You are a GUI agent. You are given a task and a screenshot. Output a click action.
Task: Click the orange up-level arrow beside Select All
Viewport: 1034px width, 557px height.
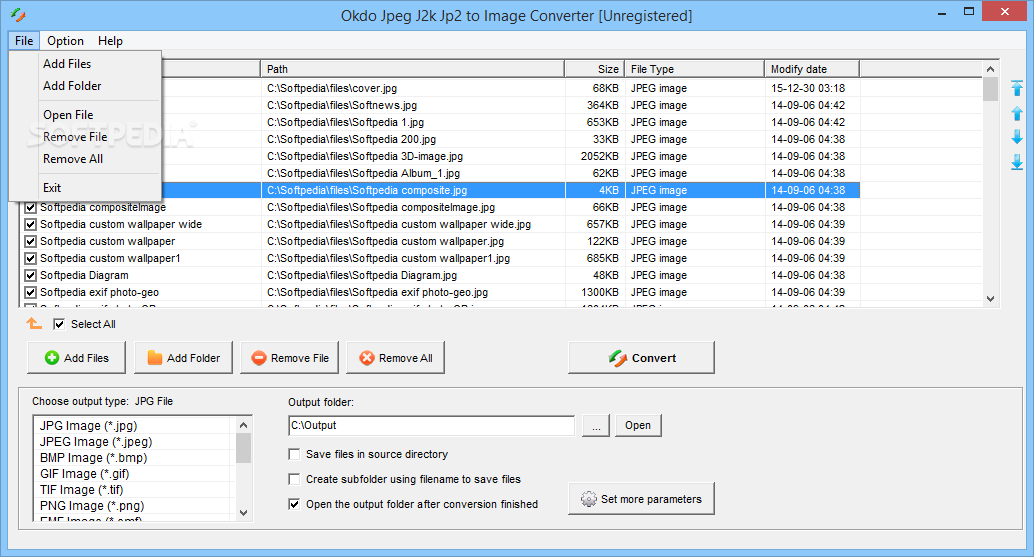pos(34,324)
